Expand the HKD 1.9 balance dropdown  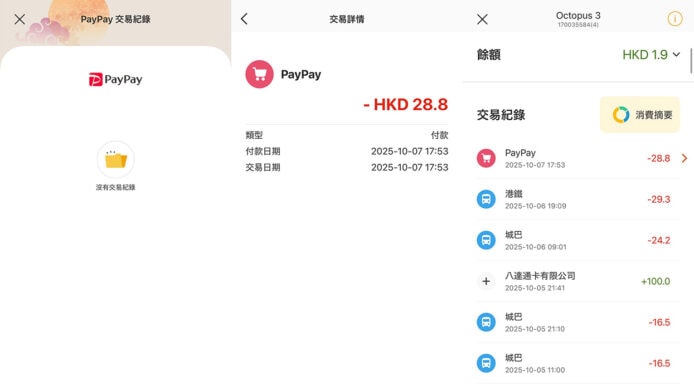[677, 54]
